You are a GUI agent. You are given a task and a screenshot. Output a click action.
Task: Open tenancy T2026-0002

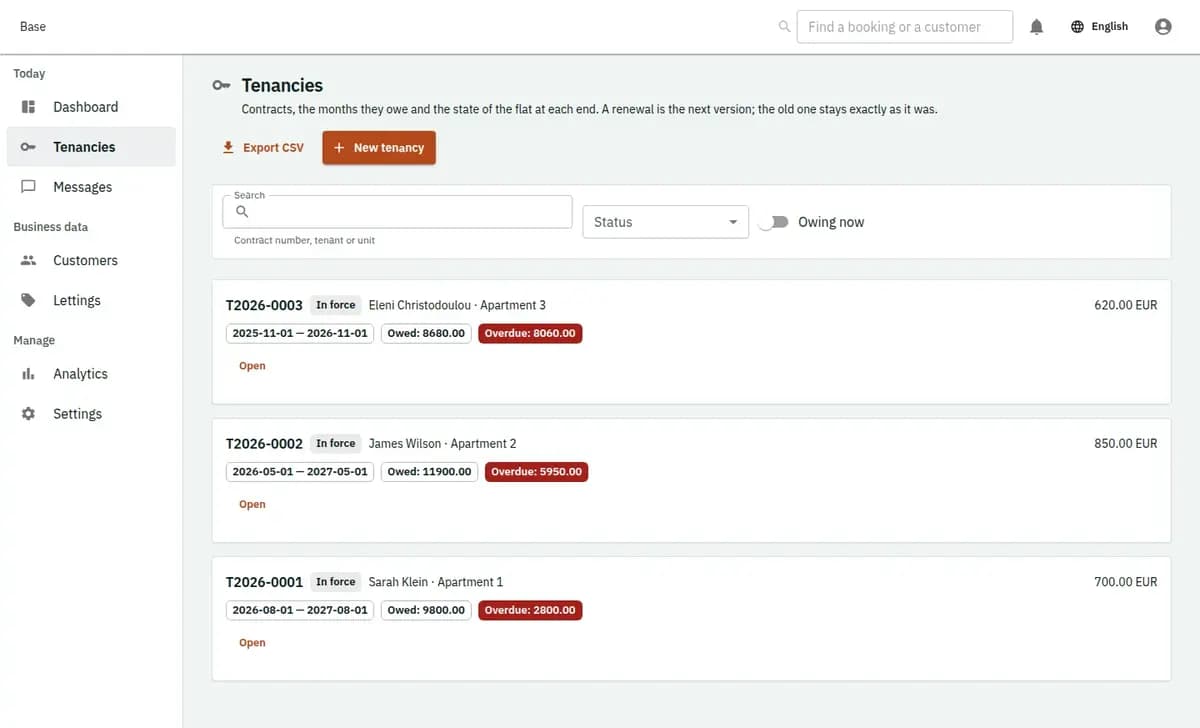click(x=252, y=504)
